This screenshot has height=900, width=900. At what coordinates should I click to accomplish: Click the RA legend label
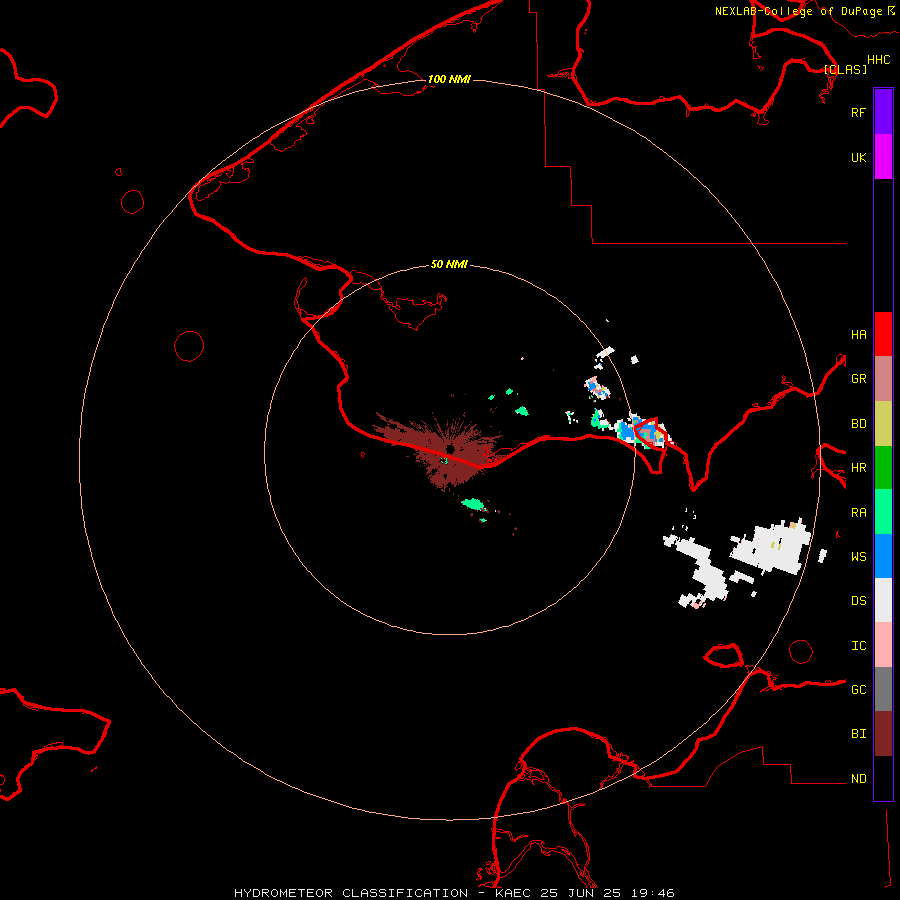coord(858,513)
